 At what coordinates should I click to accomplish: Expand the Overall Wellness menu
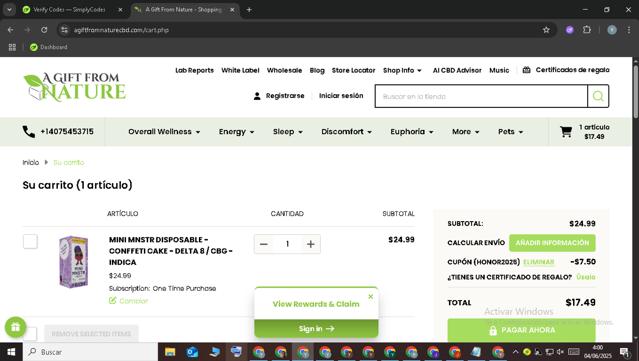pyautogui.click(x=164, y=132)
